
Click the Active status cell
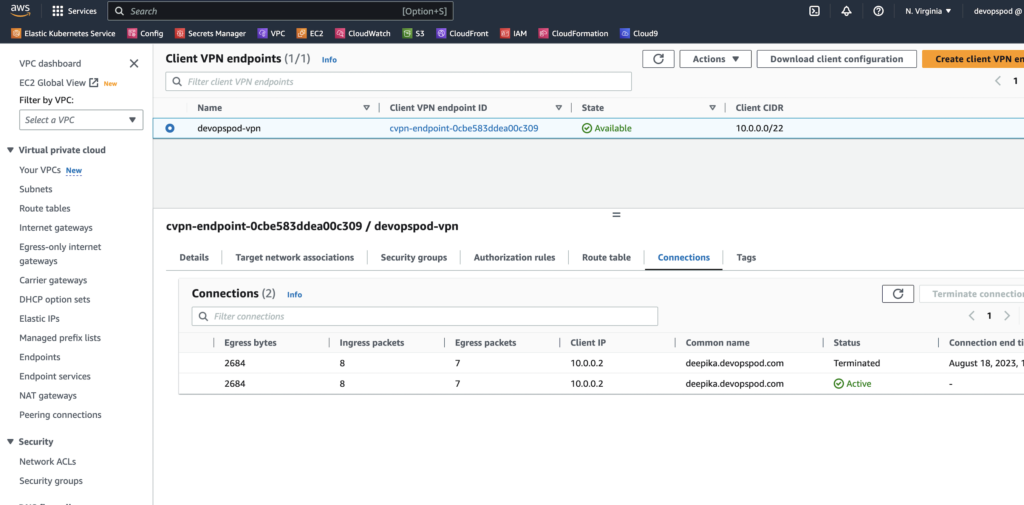point(852,384)
